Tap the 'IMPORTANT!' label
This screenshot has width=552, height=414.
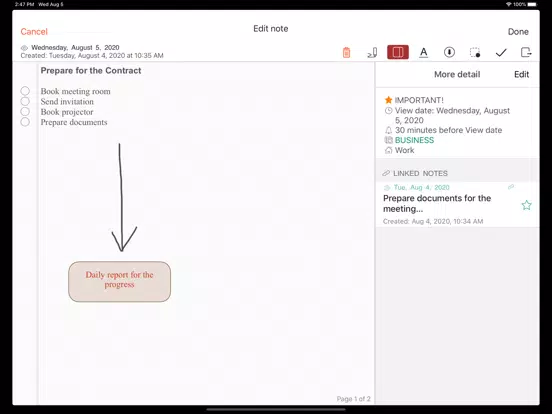[419, 100]
